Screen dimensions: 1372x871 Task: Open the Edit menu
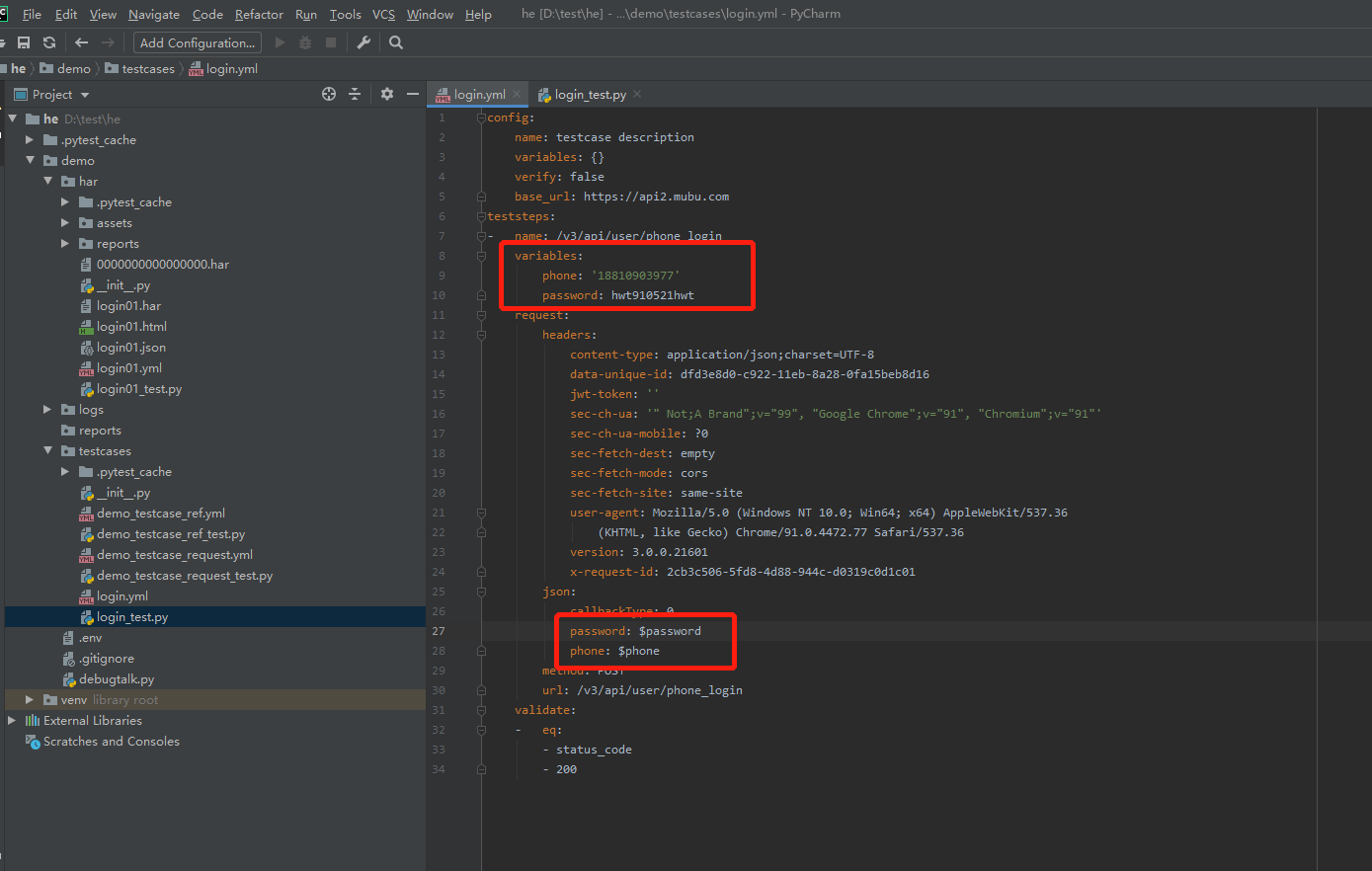[66, 14]
